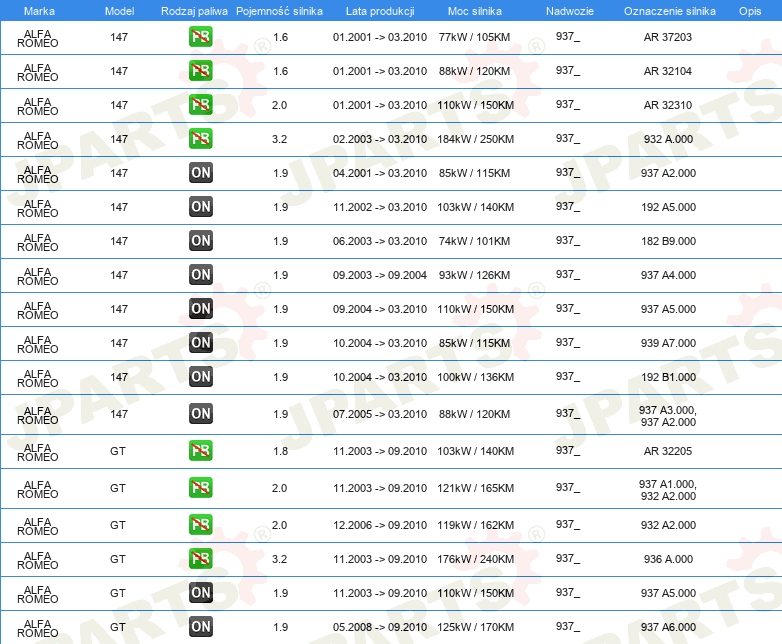Screen dimensions: 782x644
Task: Click the Pojemność silnika column header
Action: [x=279, y=11]
